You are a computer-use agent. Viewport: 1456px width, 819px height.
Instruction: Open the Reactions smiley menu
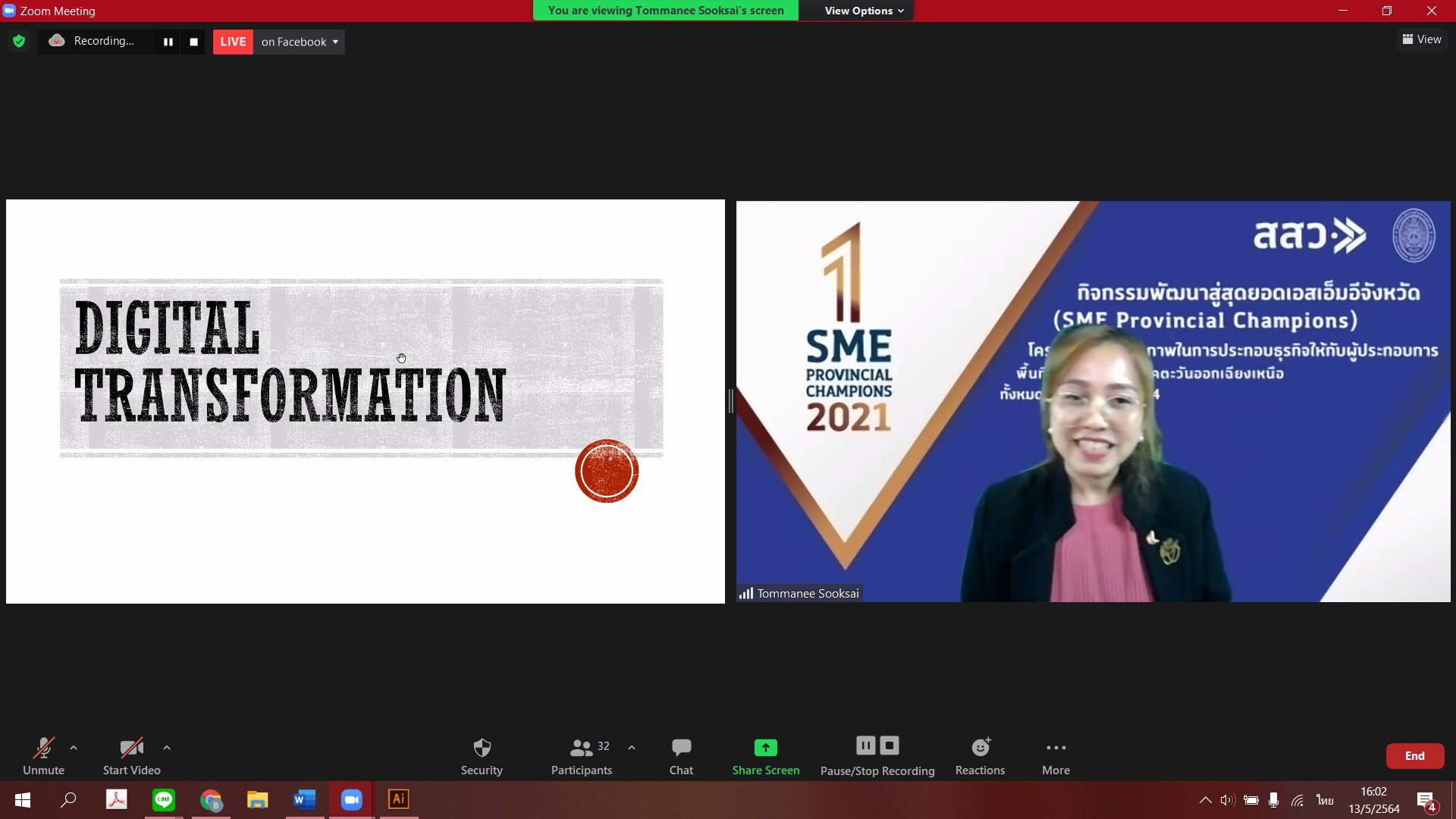(980, 755)
